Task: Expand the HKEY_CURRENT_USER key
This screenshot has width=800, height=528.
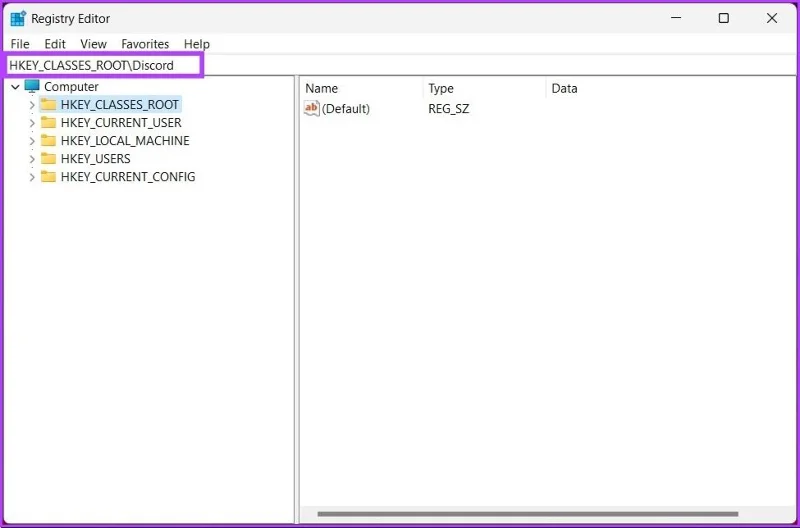Action: (32, 123)
